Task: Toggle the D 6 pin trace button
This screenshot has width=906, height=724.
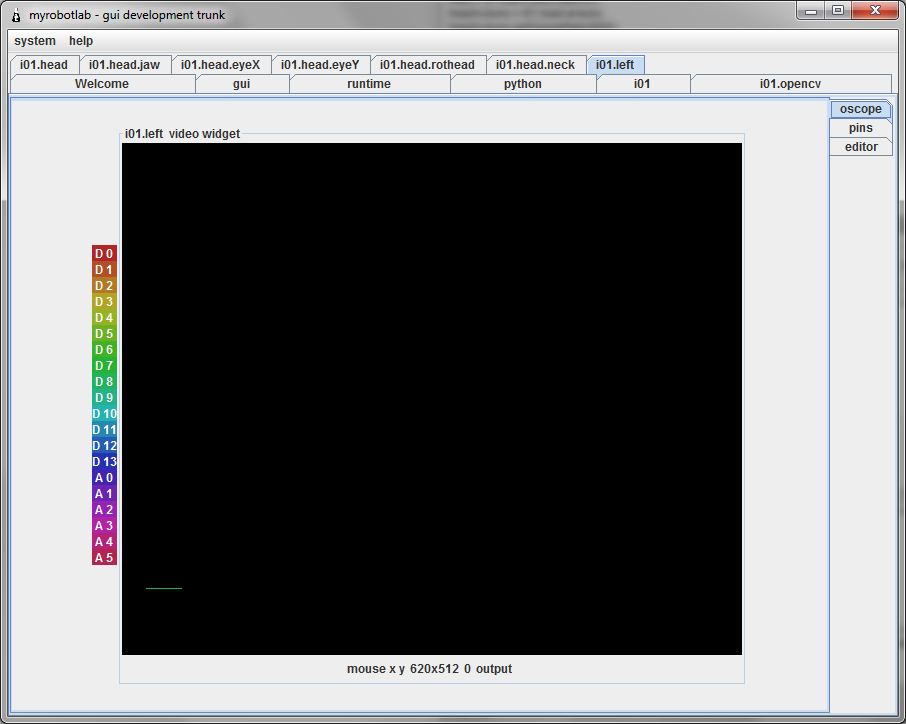Action: click(104, 350)
